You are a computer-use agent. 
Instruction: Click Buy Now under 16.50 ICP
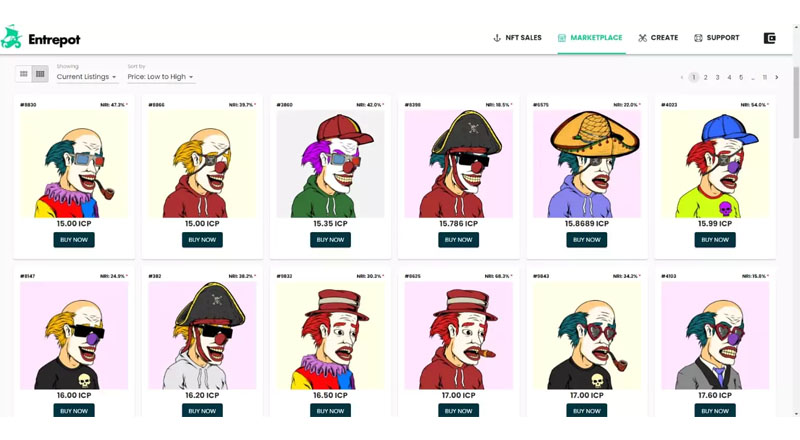pos(330,410)
